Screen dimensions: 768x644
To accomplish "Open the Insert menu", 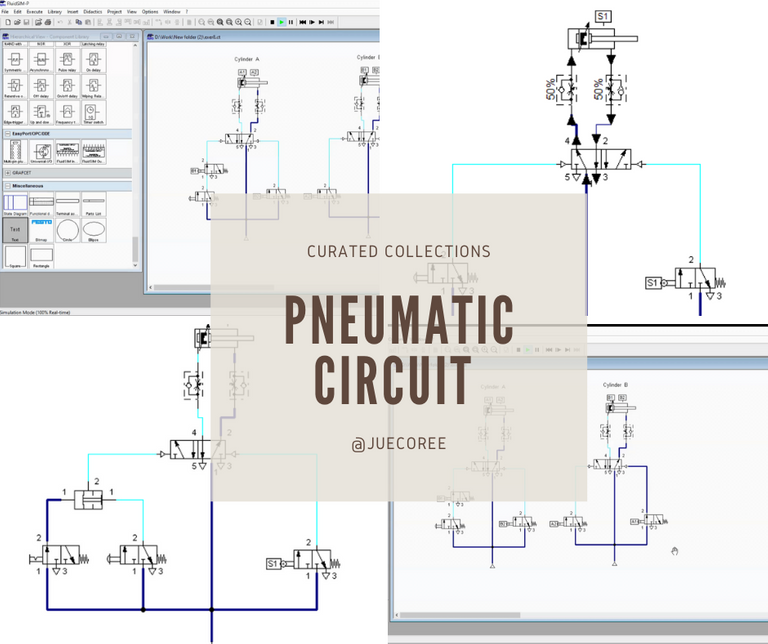I will (72, 11).
